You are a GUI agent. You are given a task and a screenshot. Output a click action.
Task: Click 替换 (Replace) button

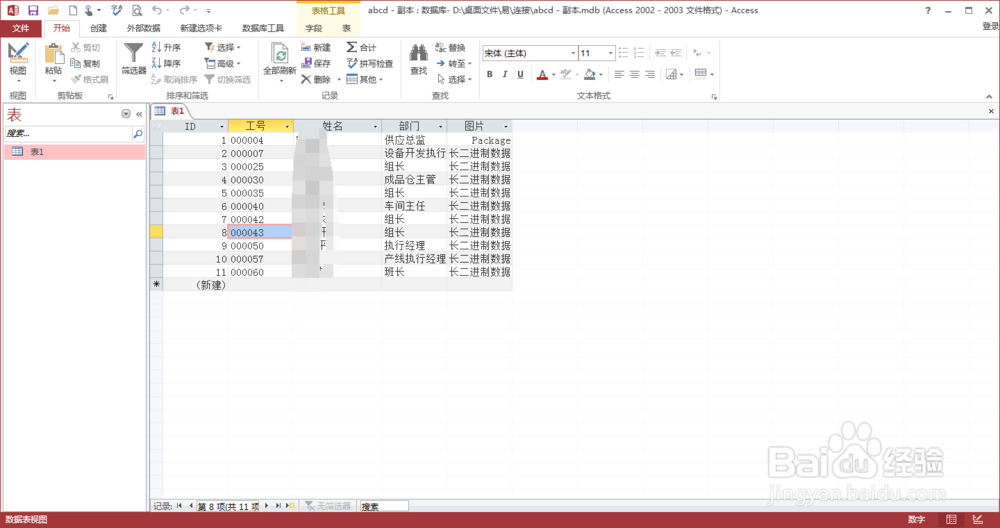(451, 47)
